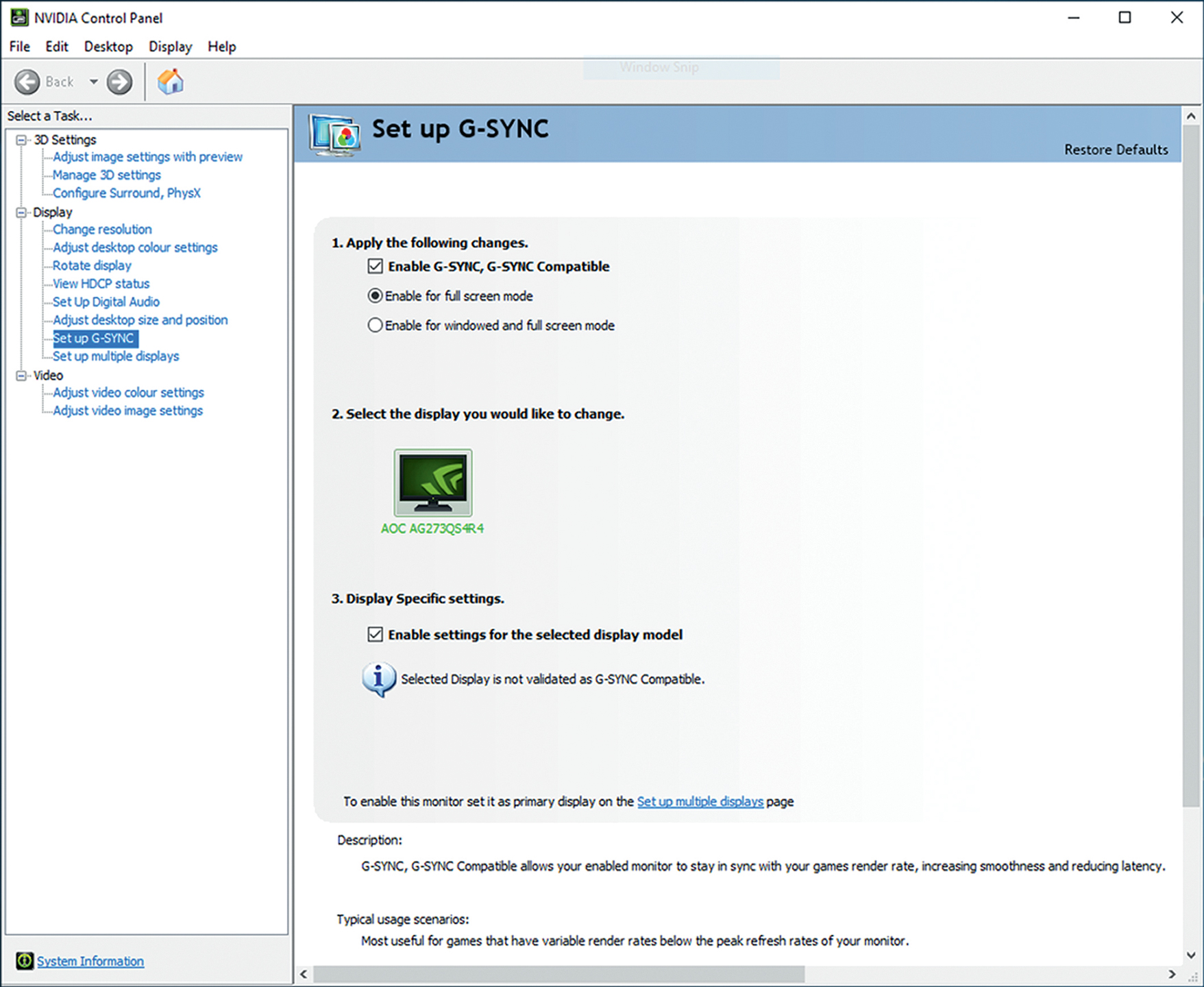This screenshot has width=1204, height=987.
Task: Click the horizontal scrollbar left arrow
Action: tap(304, 974)
